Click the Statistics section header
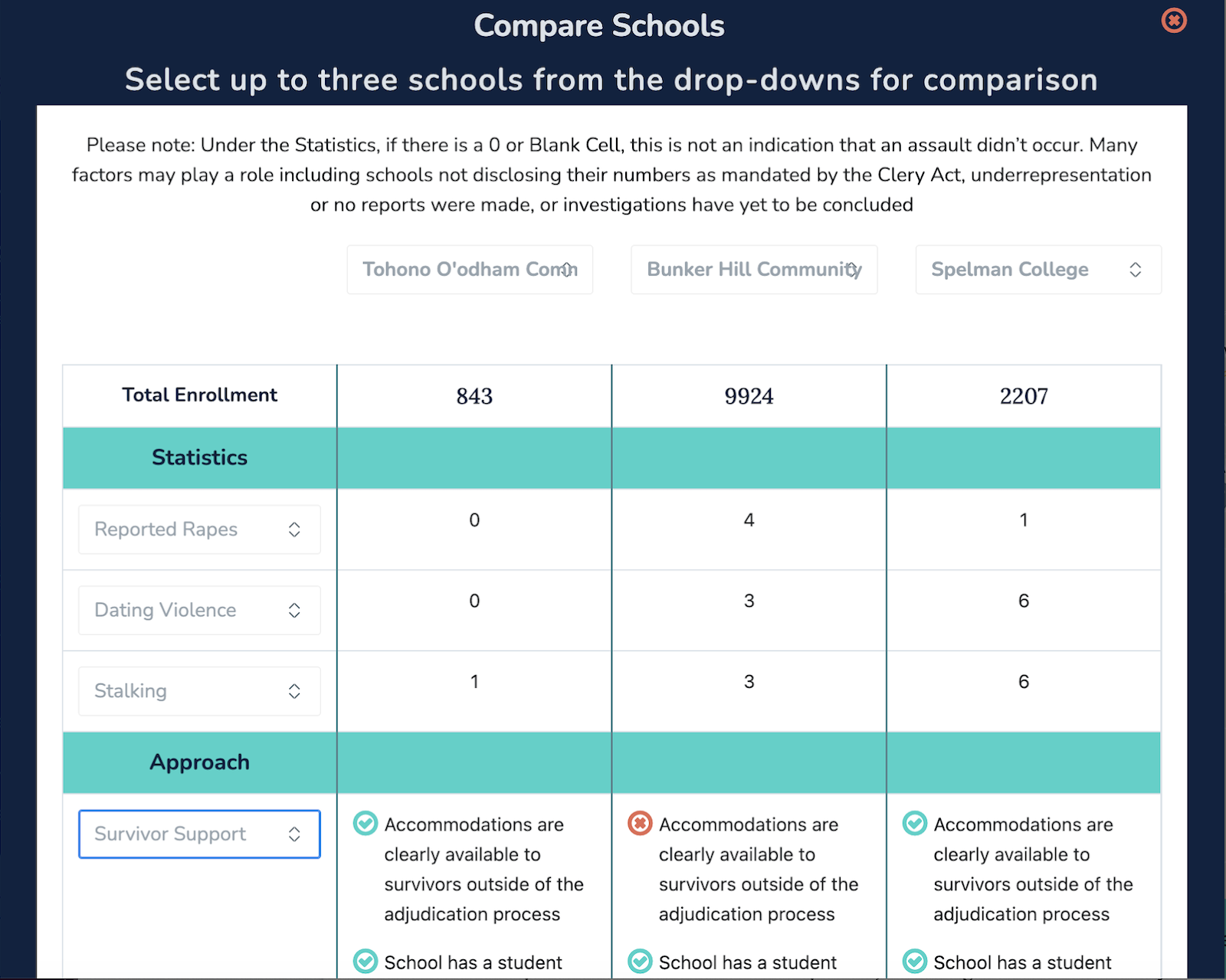Viewport: 1226px width, 980px height. coord(199,457)
